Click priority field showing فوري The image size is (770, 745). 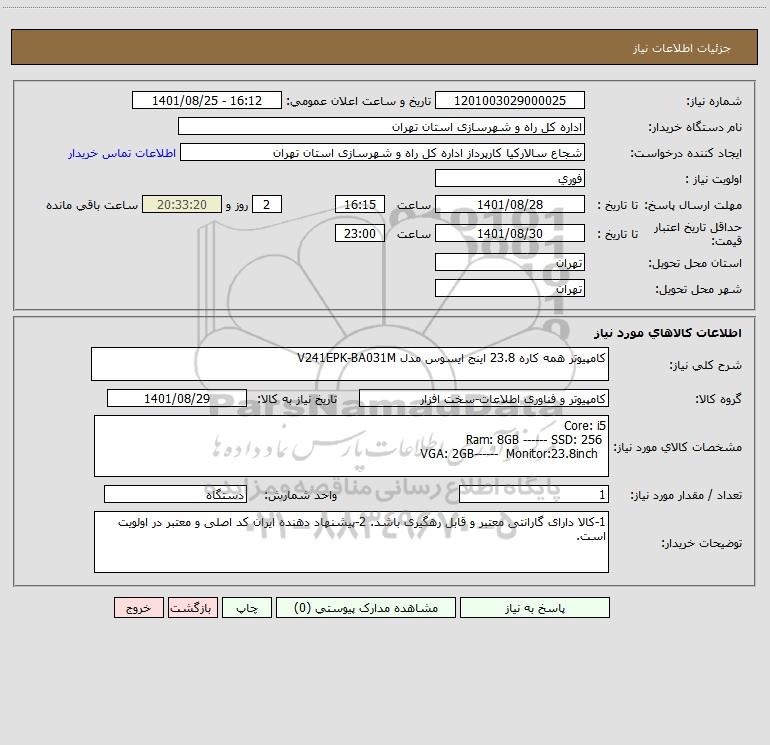[510, 178]
